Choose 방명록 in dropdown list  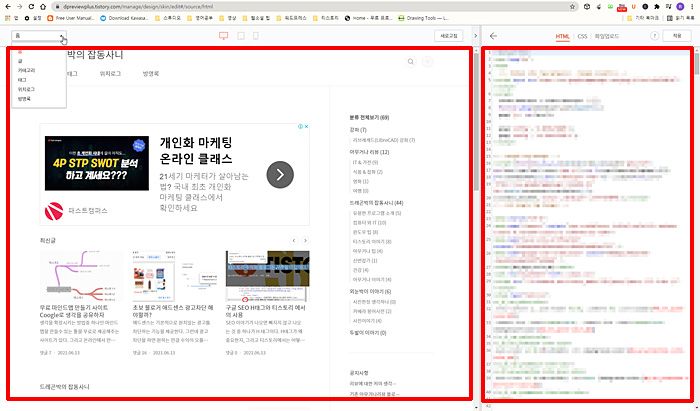(24, 99)
